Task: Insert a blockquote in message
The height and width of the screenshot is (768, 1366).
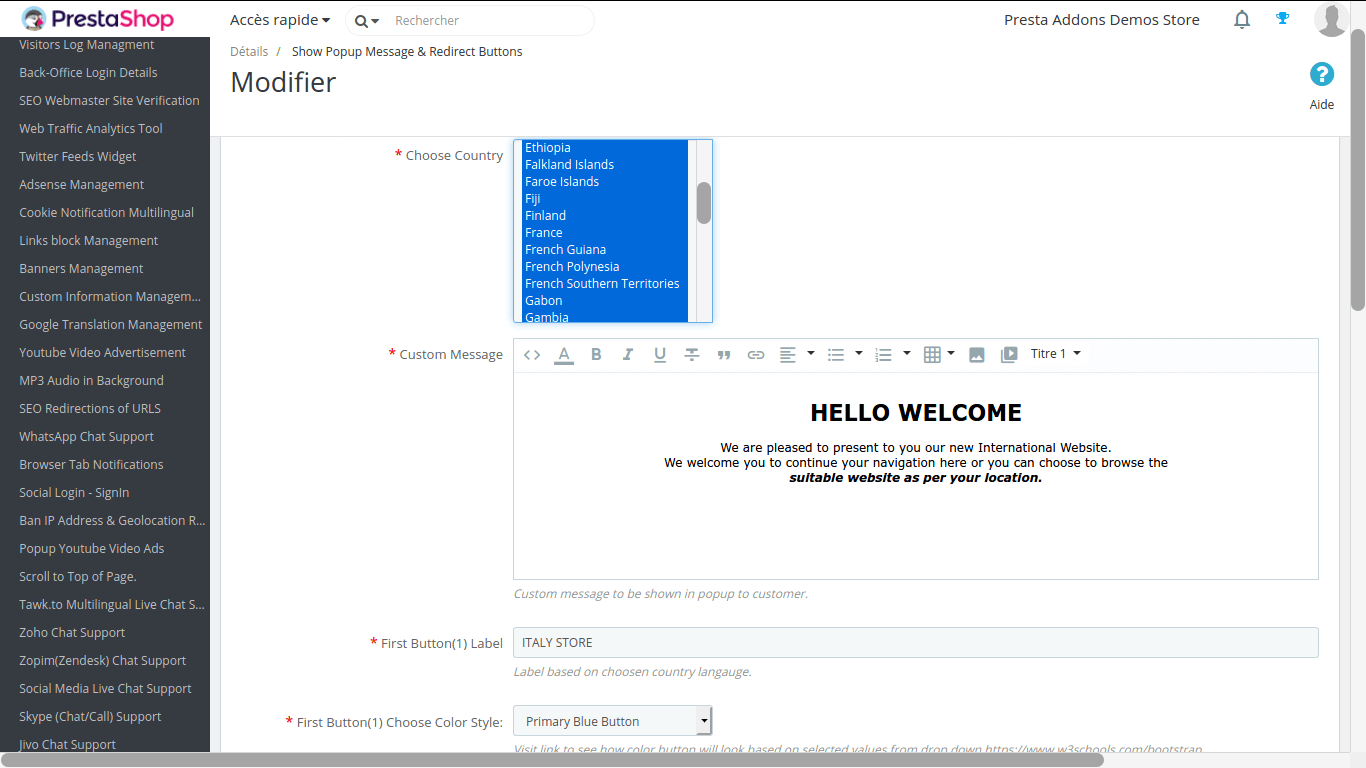Action: [724, 355]
